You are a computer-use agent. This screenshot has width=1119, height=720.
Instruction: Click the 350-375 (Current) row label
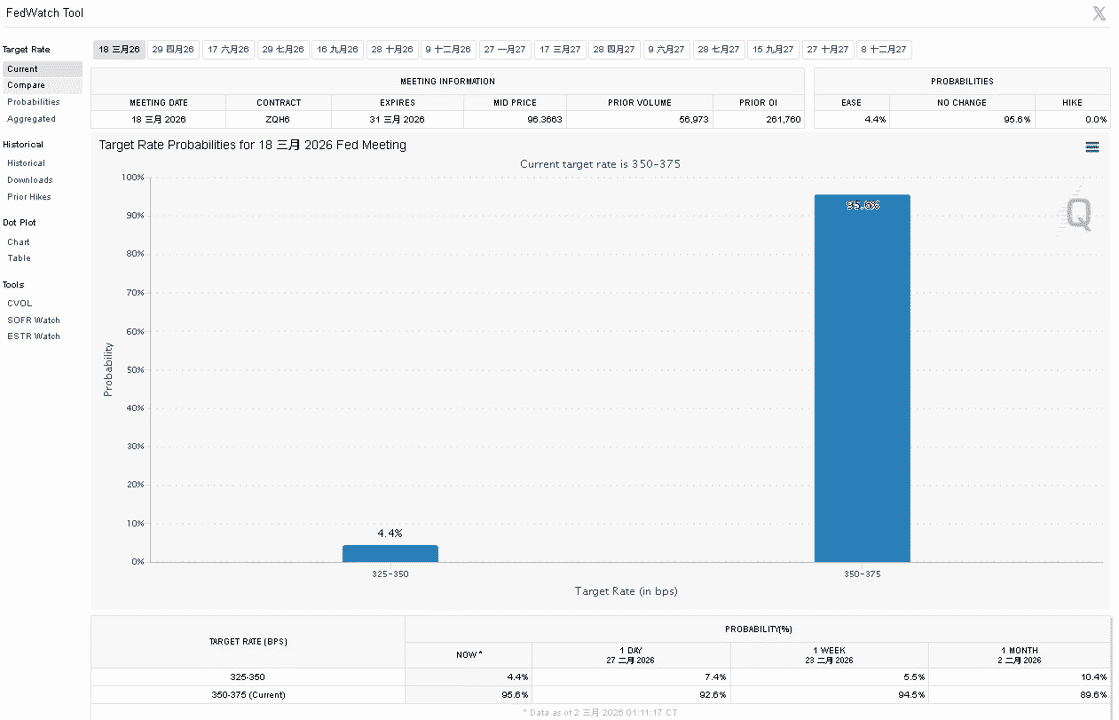[x=248, y=695]
